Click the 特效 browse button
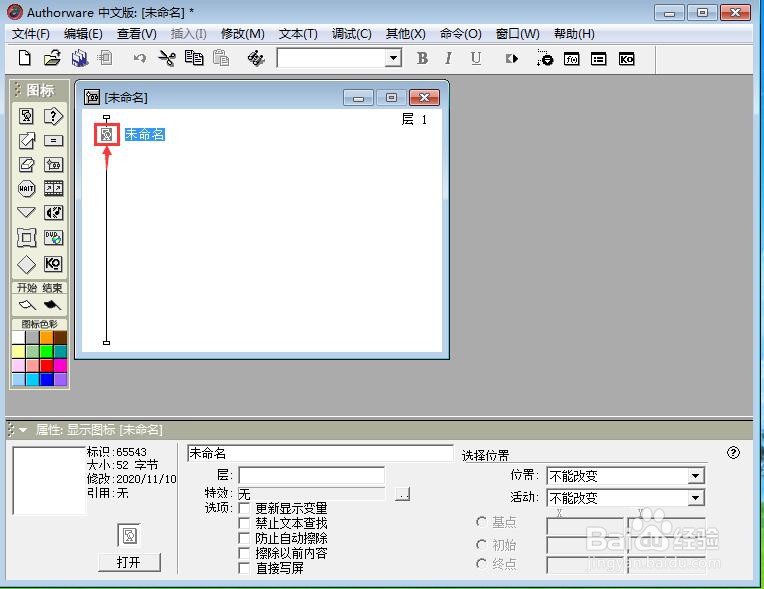The image size is (764, 589). [x=402, y=494]
